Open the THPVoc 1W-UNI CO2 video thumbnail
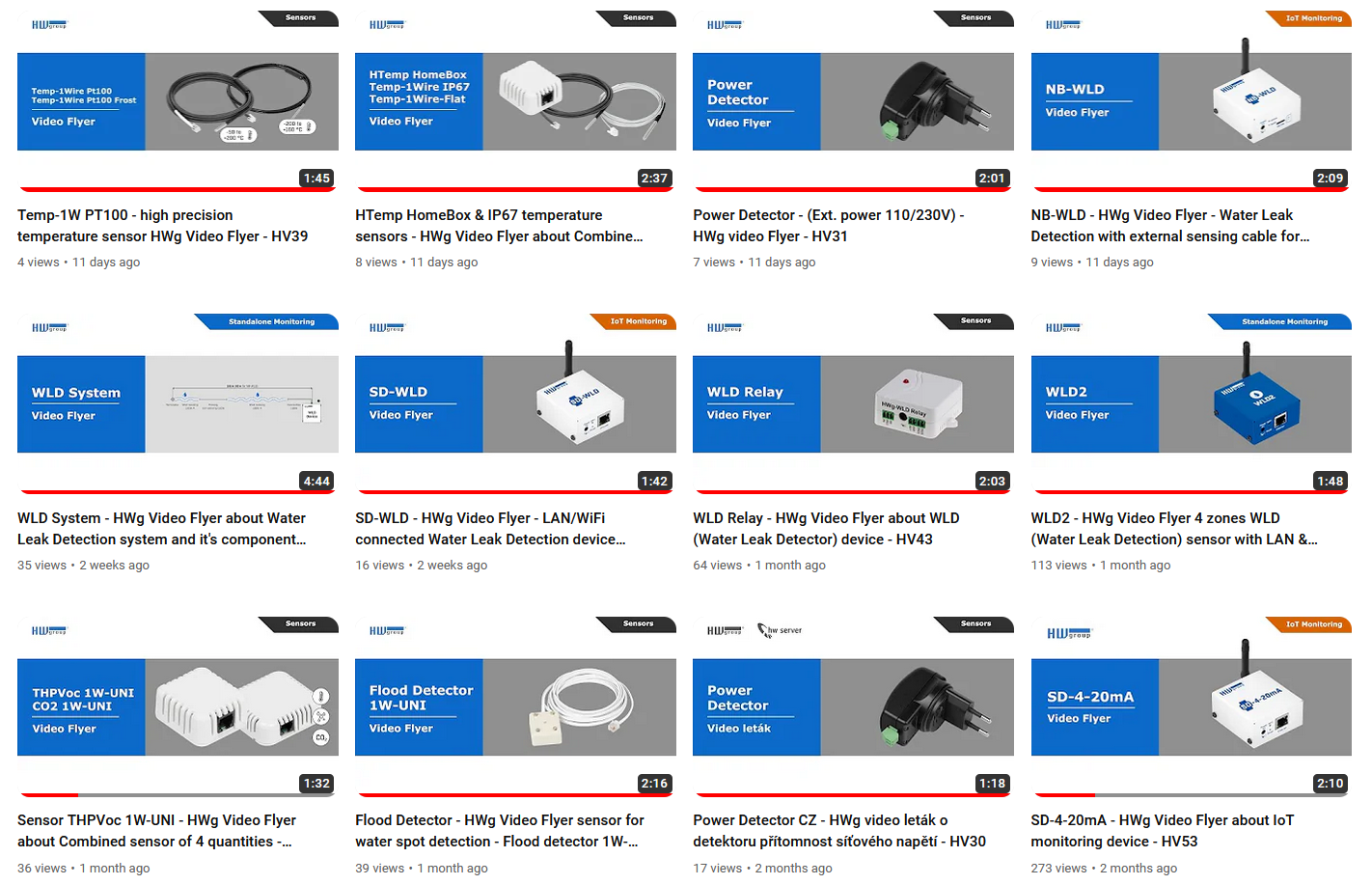This screenshot has height=885, width=1372. pyautogui.click(x=178, y=706)
